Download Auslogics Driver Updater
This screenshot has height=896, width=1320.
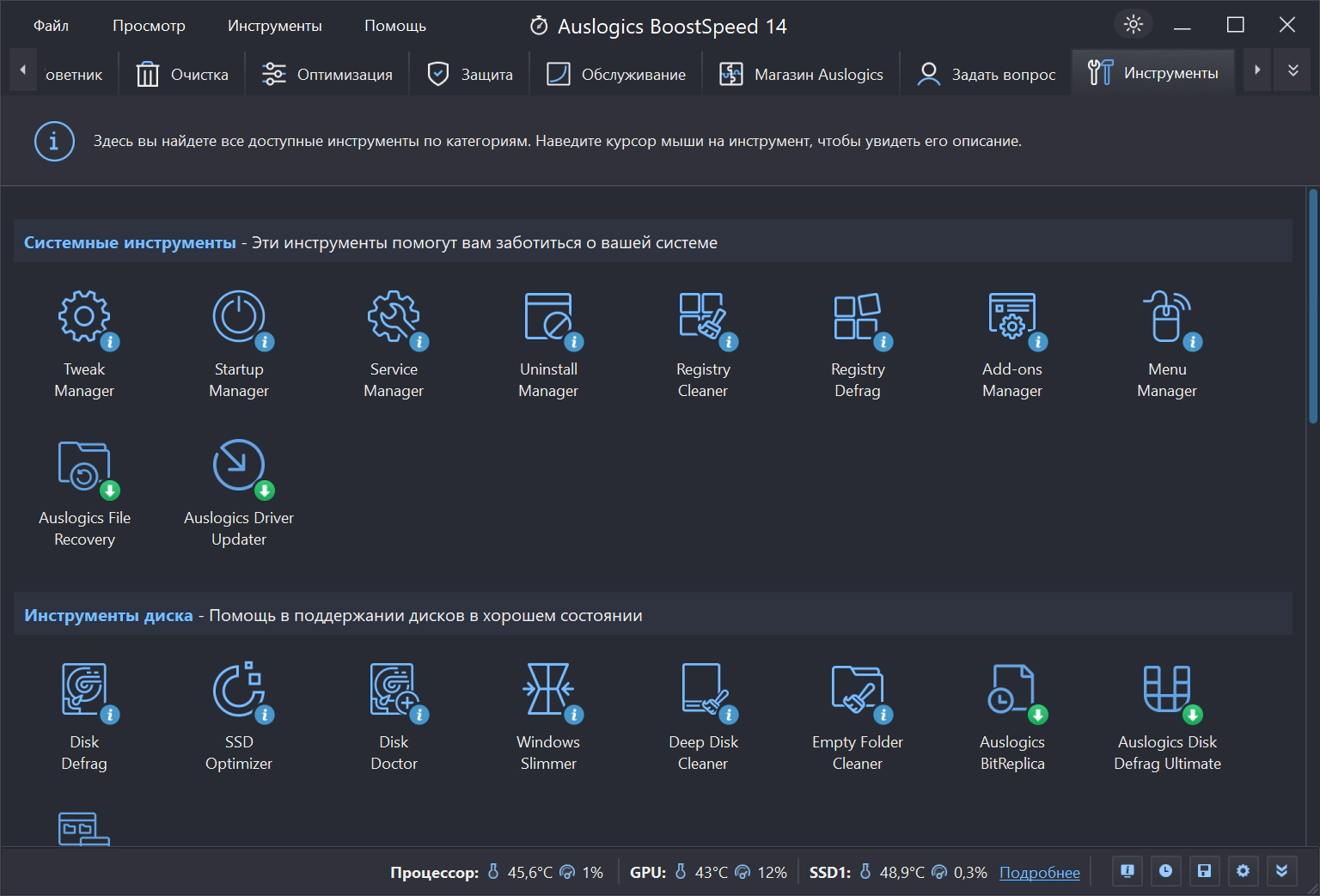(x=239, y=493)
